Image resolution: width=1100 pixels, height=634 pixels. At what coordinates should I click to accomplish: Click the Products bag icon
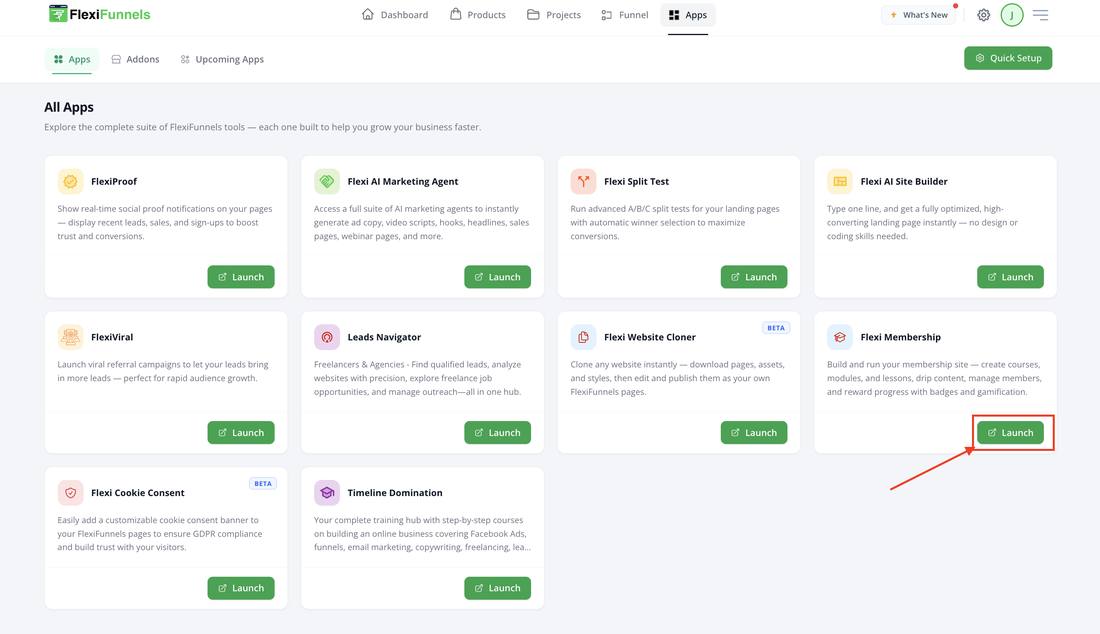(x=456, y=14)
